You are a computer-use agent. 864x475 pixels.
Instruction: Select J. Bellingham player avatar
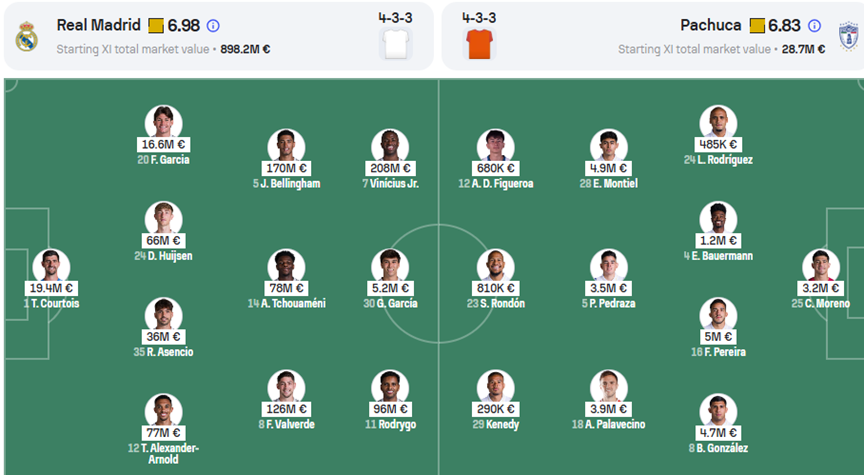coord(287,146)
